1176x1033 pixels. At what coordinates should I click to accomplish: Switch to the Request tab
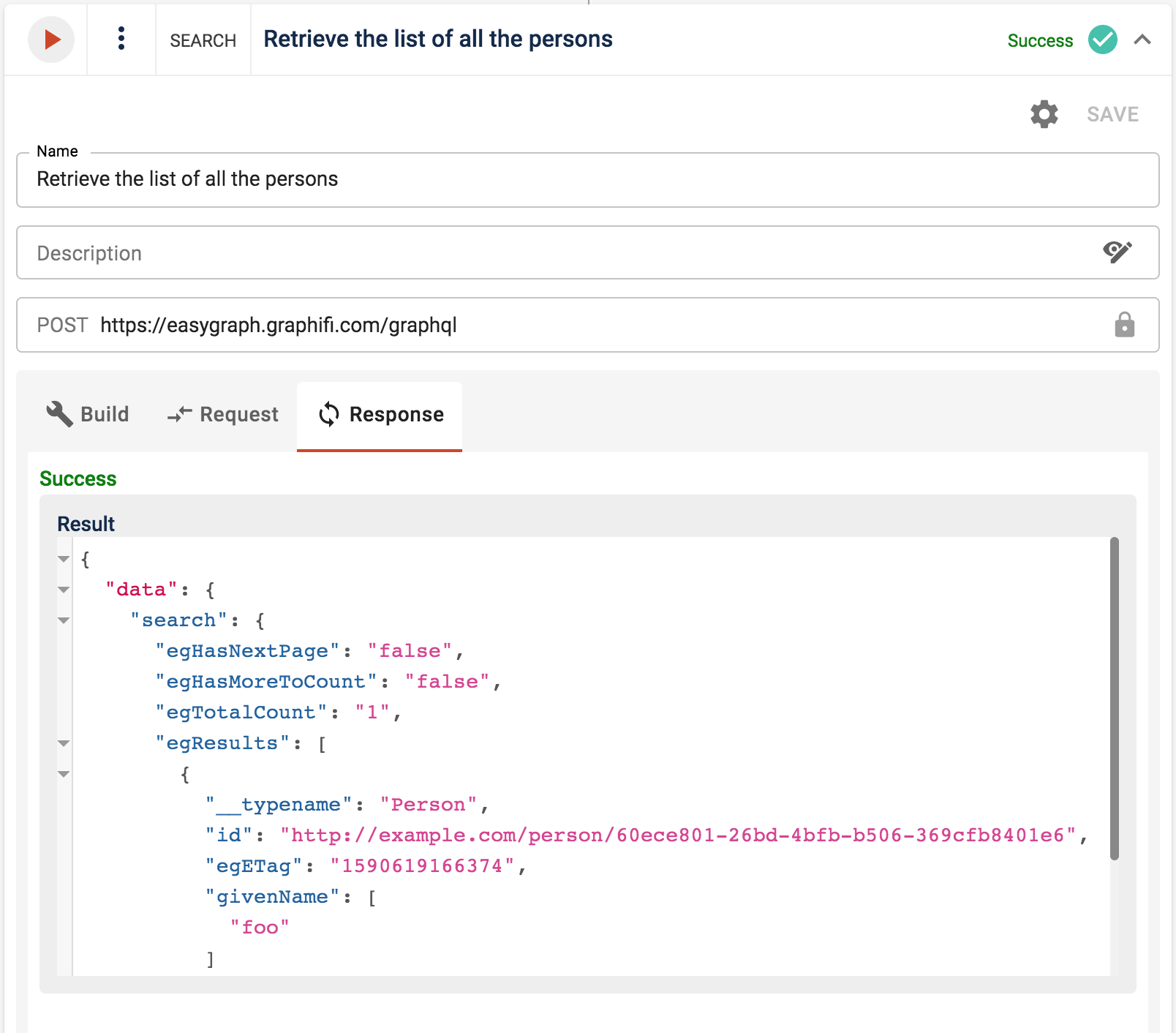pyautogui.click(x=223, y=414)
